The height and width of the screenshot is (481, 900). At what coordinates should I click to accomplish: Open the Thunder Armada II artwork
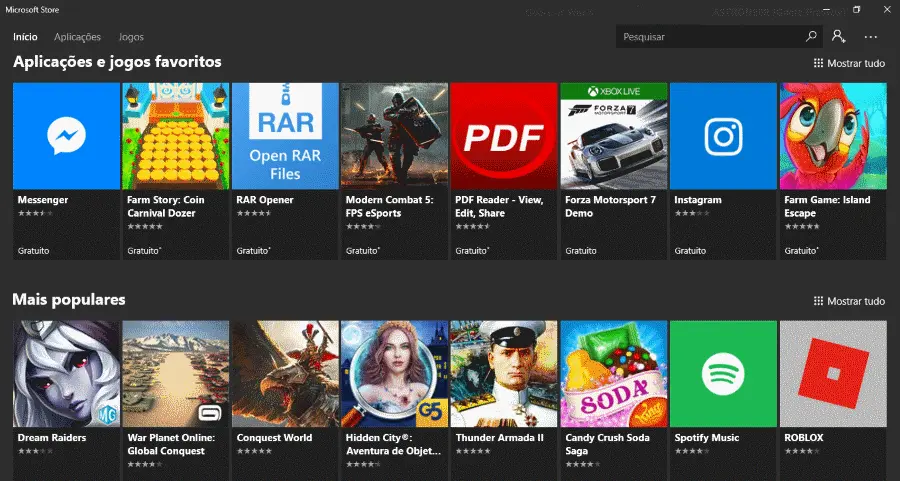coord(504,374)
